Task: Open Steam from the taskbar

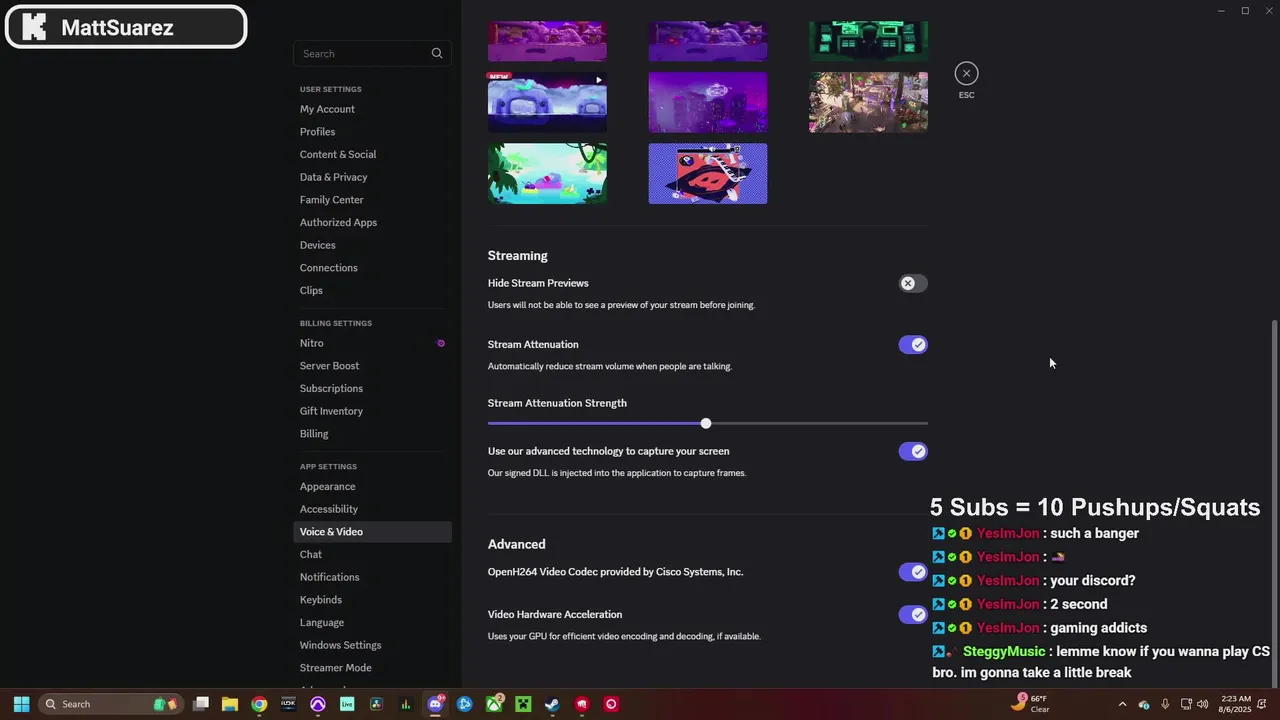Action: click(552, 704)
